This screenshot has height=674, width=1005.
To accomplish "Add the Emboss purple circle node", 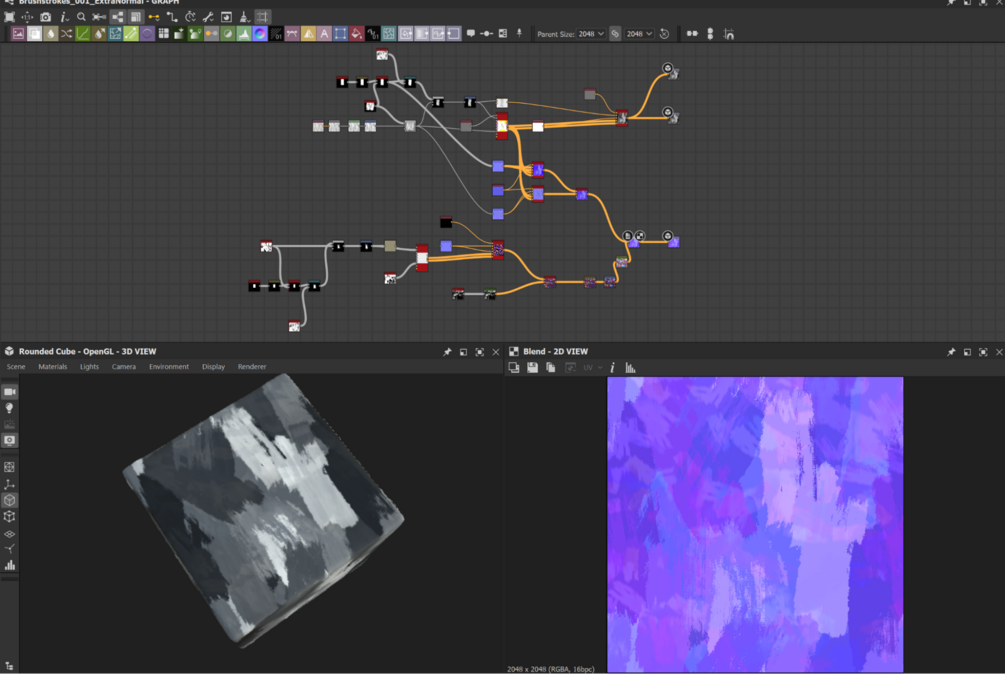I will 147,34.
